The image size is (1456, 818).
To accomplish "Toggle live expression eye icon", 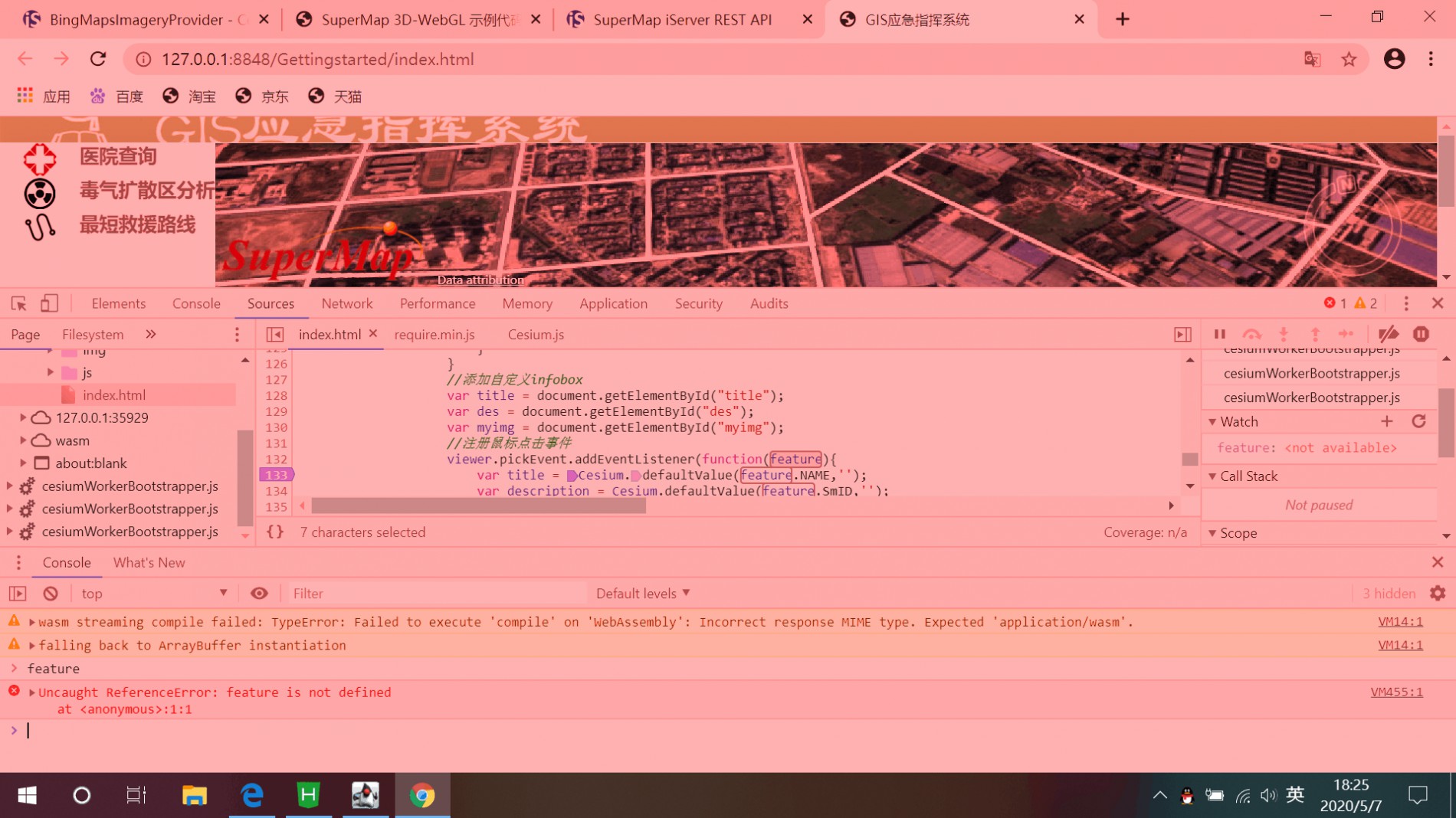I will click(x=259, y=594).
